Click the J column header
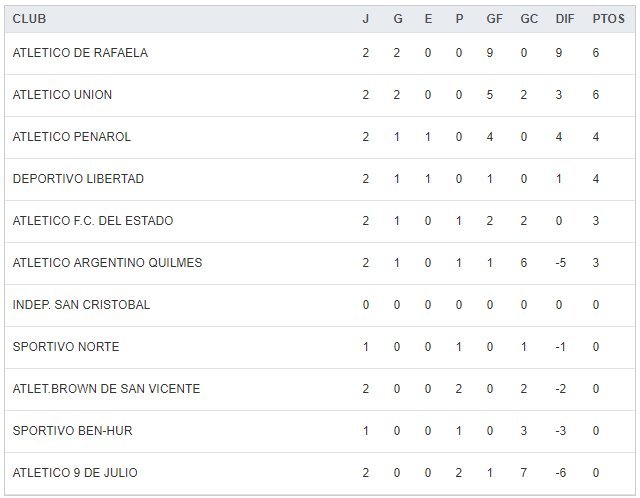This screenshot has height=498, width=640. click(366, 19)
